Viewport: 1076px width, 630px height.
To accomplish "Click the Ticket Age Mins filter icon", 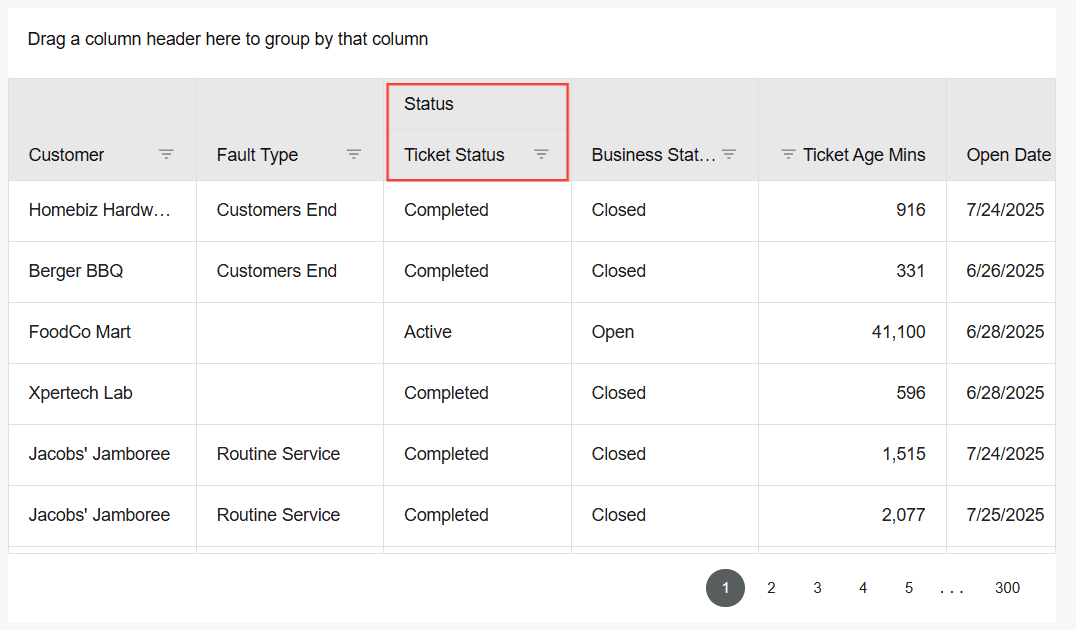I will [788, 154].
